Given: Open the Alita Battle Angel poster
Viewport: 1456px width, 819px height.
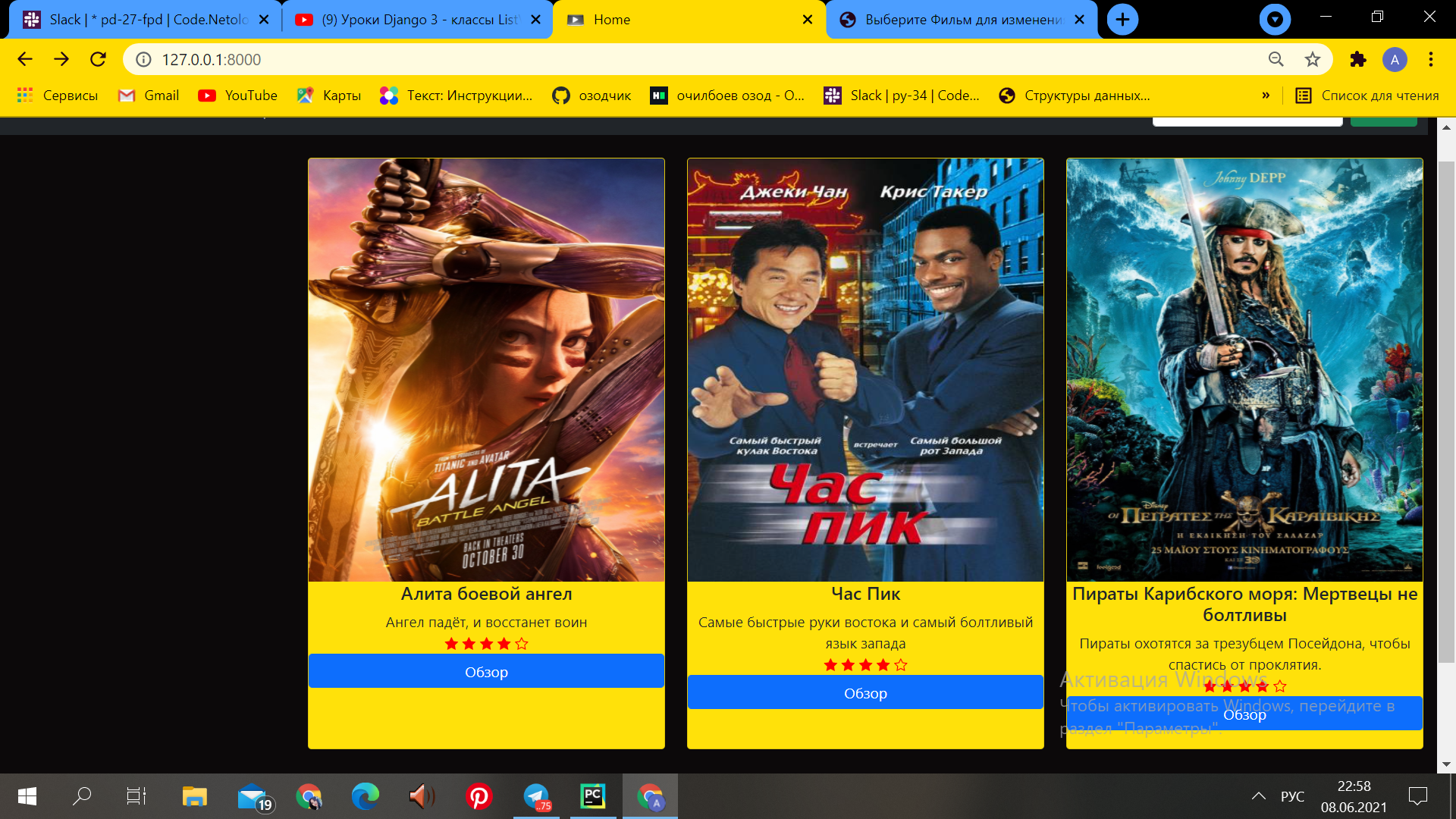Looking at the screenshot, I should pyautogui.click(x=486, y=370).
